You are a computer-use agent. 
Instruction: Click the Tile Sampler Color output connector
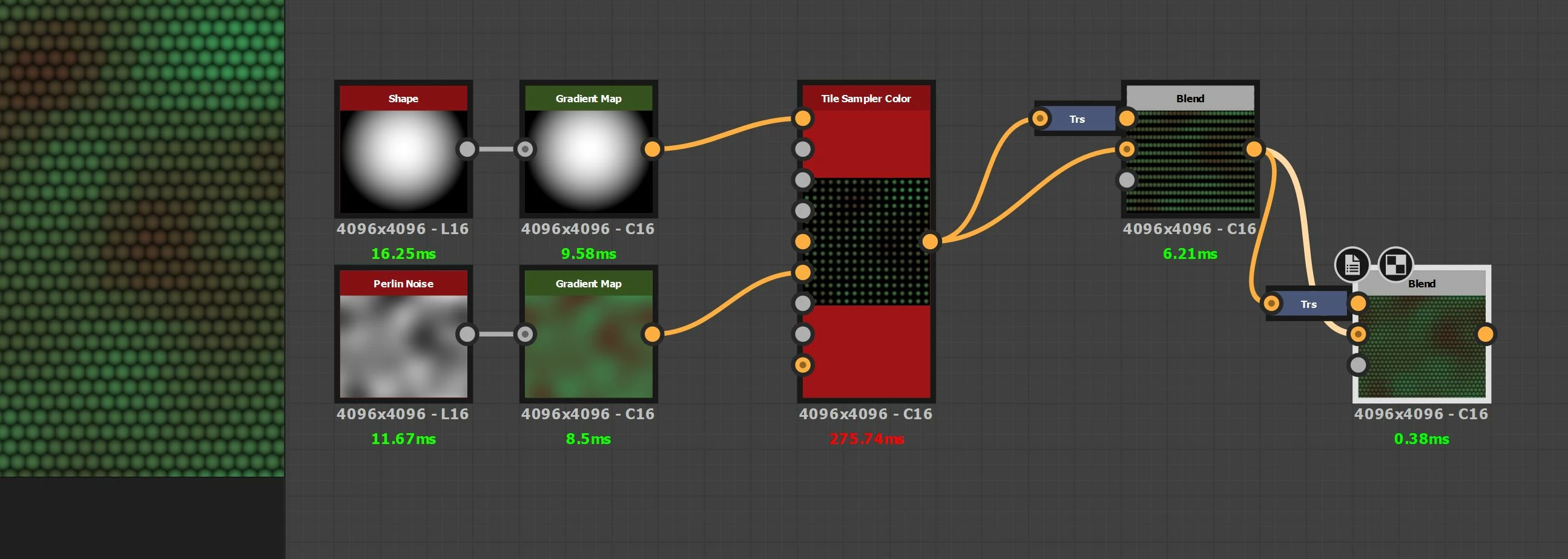click(x=929, y=241)
